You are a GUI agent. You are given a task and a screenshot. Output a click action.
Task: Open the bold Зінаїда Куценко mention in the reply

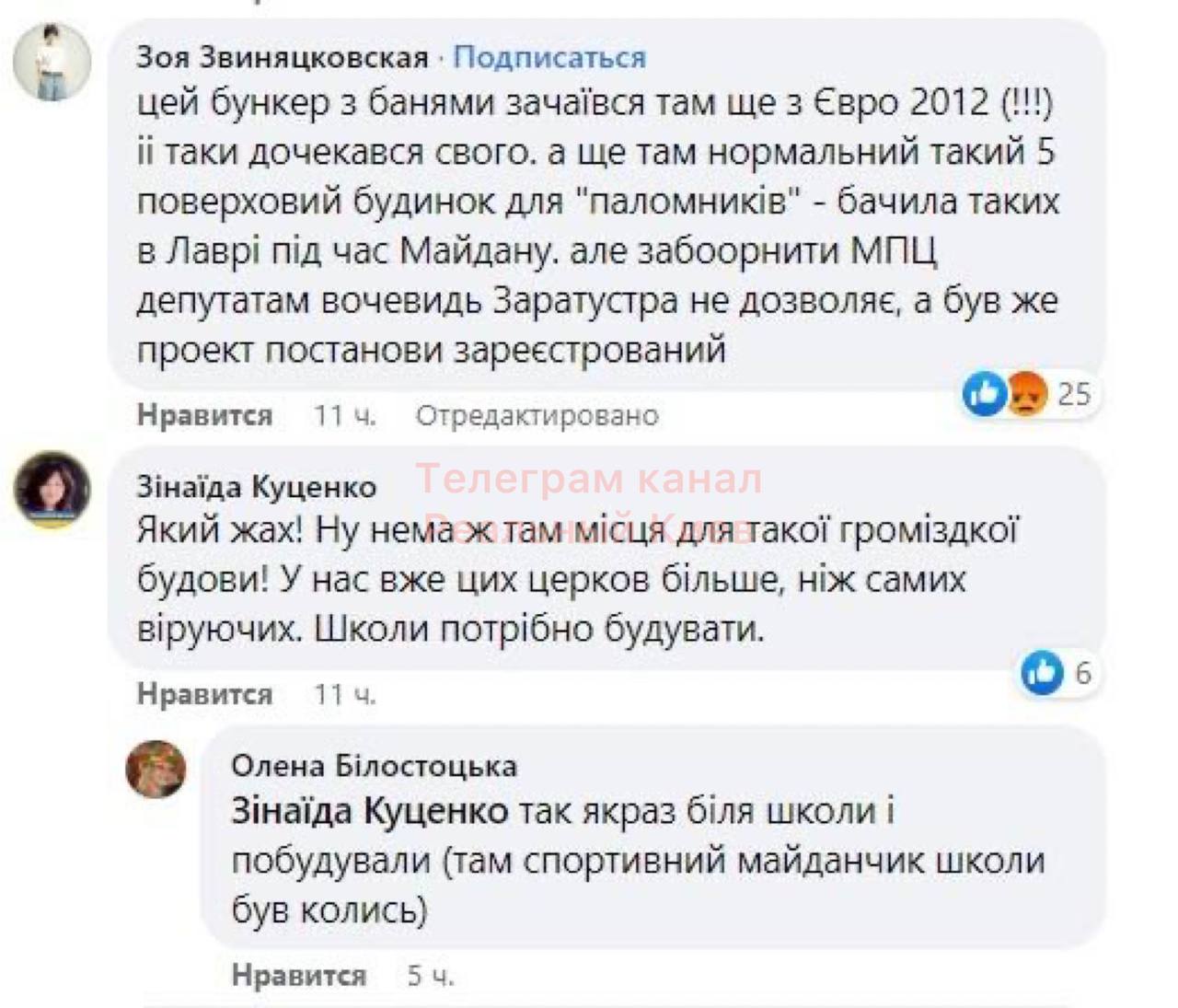(x=369, y=811)
